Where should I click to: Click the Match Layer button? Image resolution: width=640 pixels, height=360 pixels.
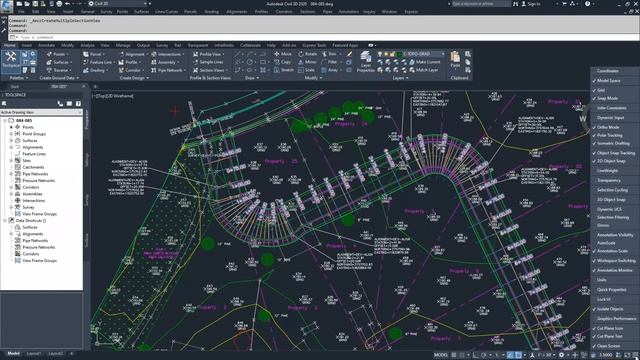click(x=424, y=70)
